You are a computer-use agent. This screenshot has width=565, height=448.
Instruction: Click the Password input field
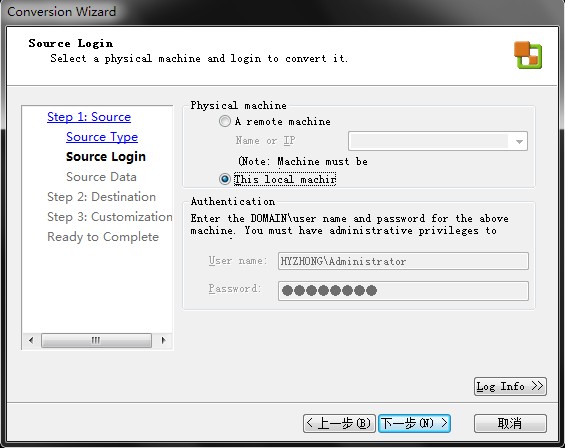click(x=403, y=290)
